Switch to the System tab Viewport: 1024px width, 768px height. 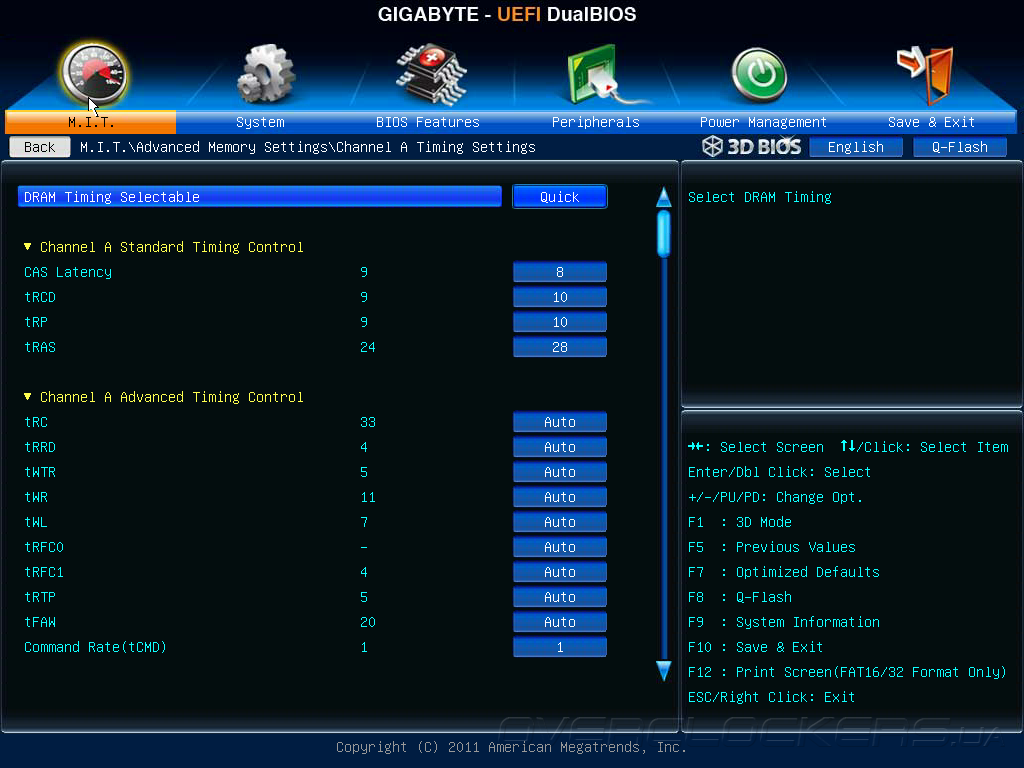260,122
